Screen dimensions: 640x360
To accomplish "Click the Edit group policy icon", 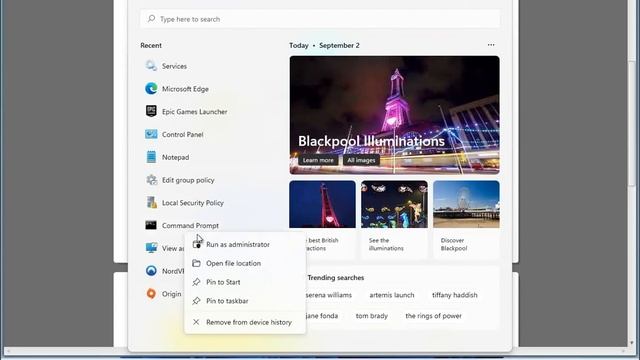I will point(151,180).
